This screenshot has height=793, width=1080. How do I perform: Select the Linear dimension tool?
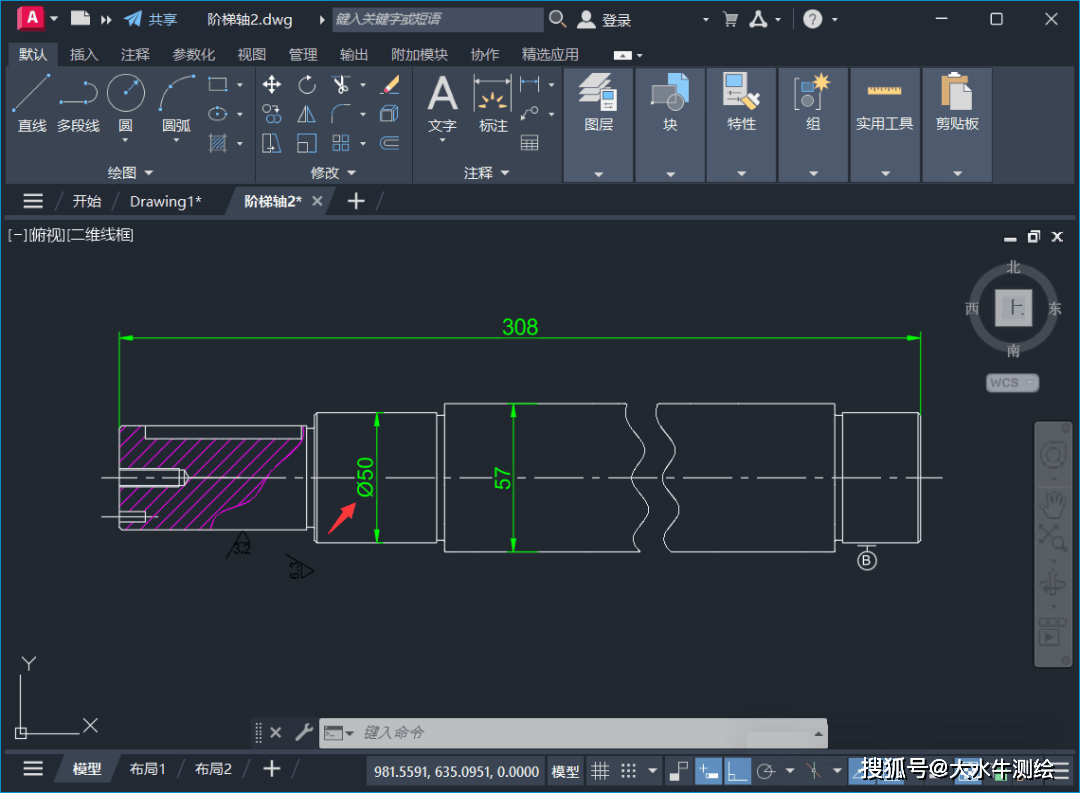pyautogui.click(x=530, y=85)
